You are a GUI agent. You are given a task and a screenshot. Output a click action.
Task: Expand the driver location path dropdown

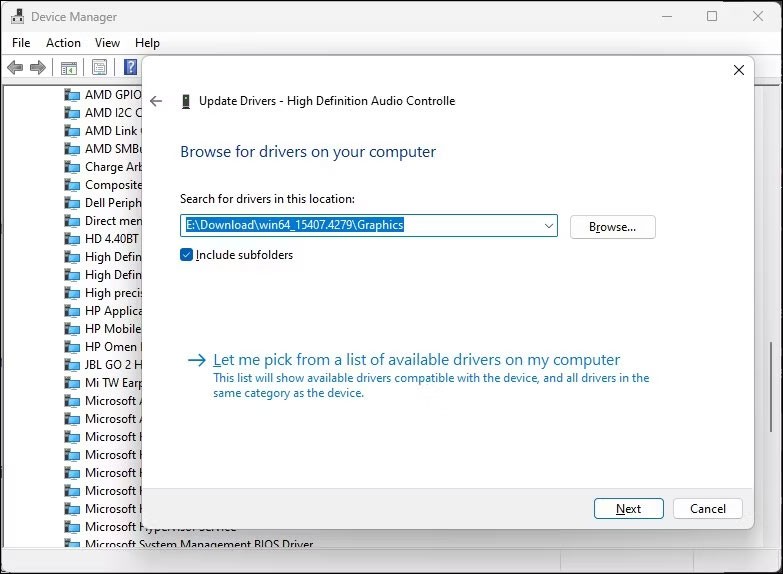click(x=548, y=226)
